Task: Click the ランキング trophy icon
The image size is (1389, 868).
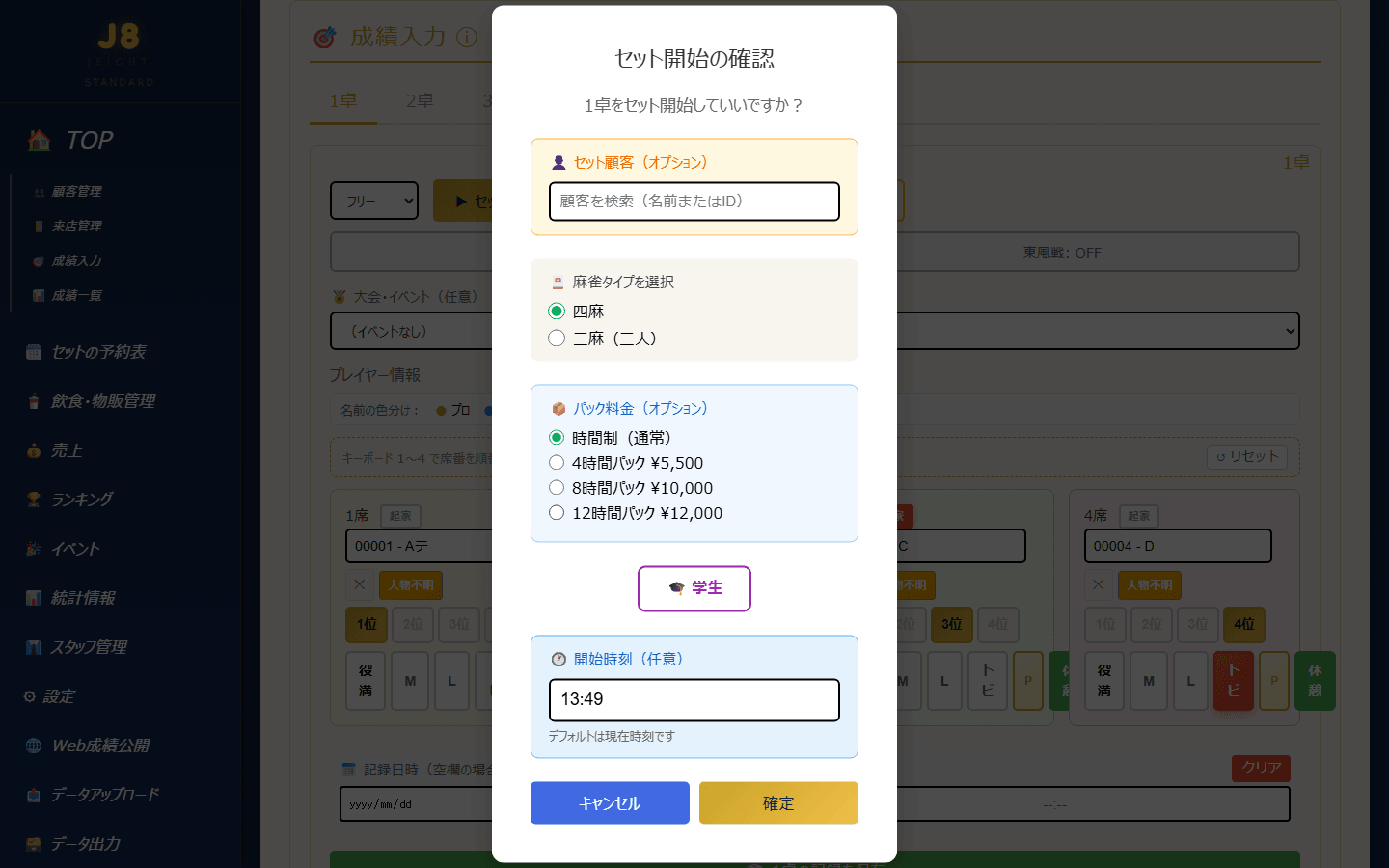Action: 34,500
